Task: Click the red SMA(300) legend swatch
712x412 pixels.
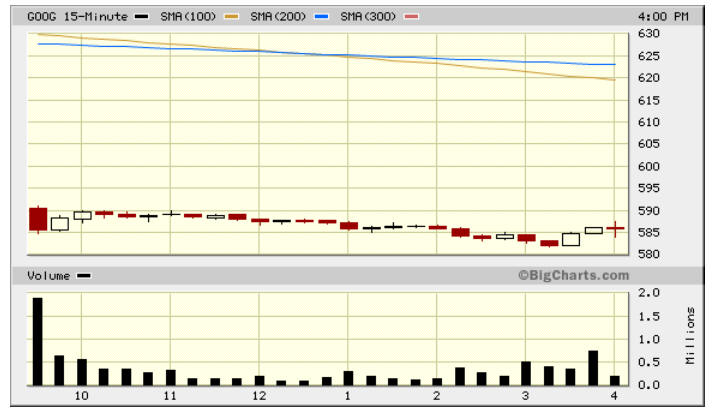Action: pyautogui.click(x=411, y=17)
